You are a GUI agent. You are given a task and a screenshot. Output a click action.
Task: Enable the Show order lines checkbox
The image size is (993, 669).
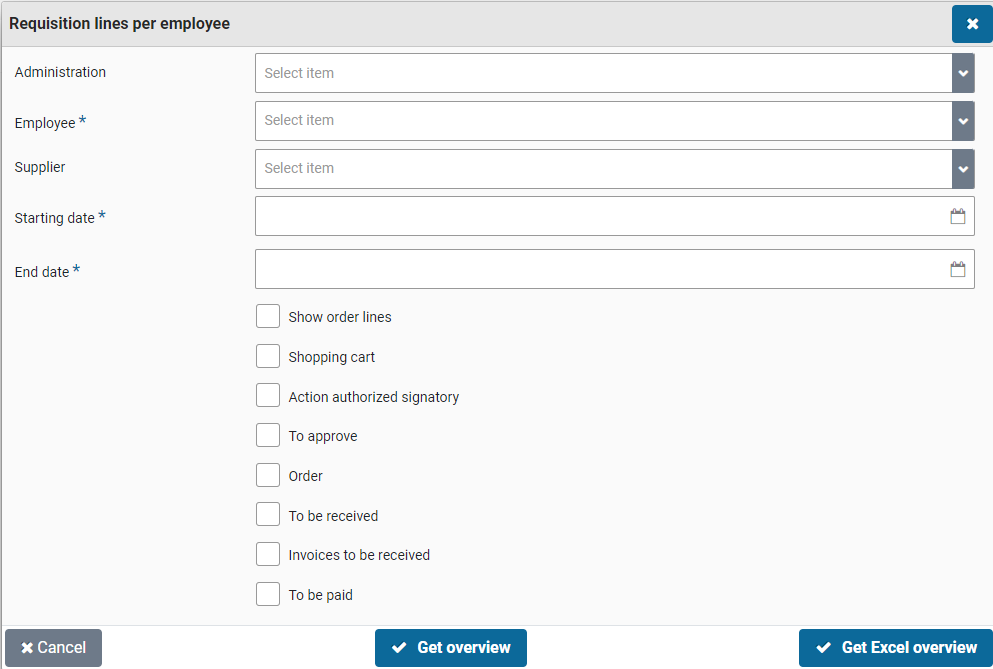pos(268,316)
